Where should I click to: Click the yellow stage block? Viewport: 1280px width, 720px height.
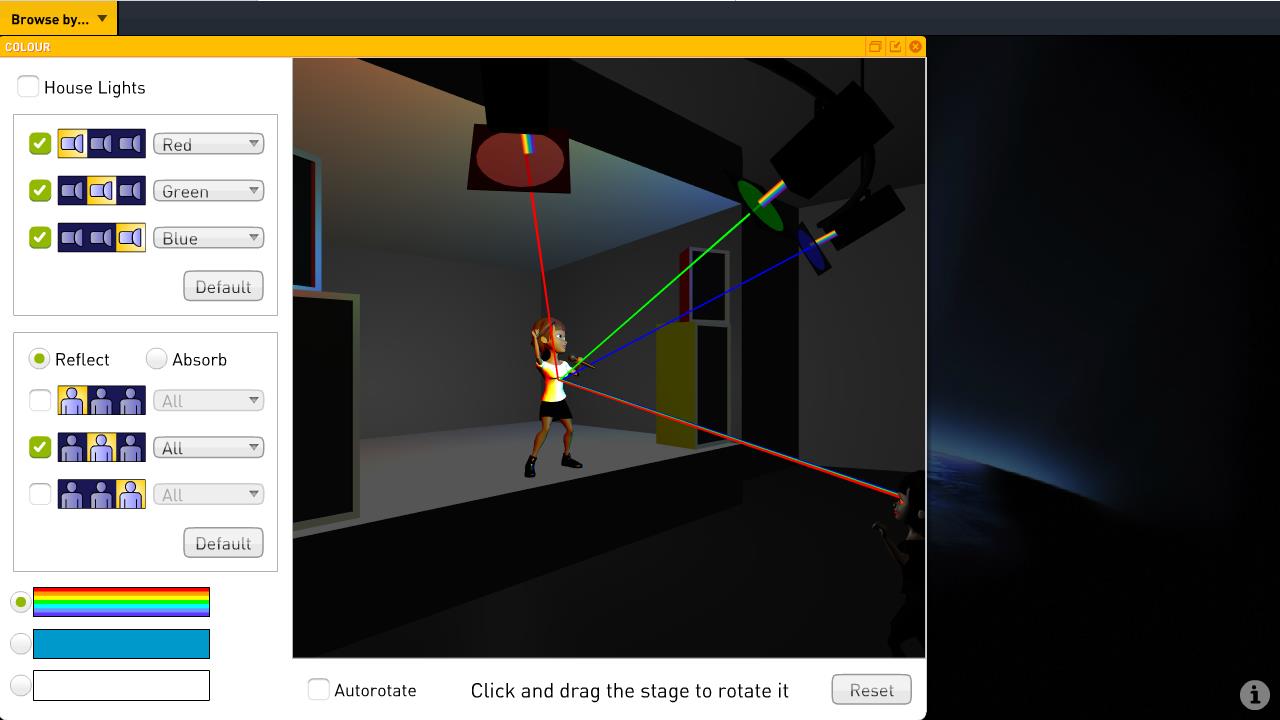[675, 385]
